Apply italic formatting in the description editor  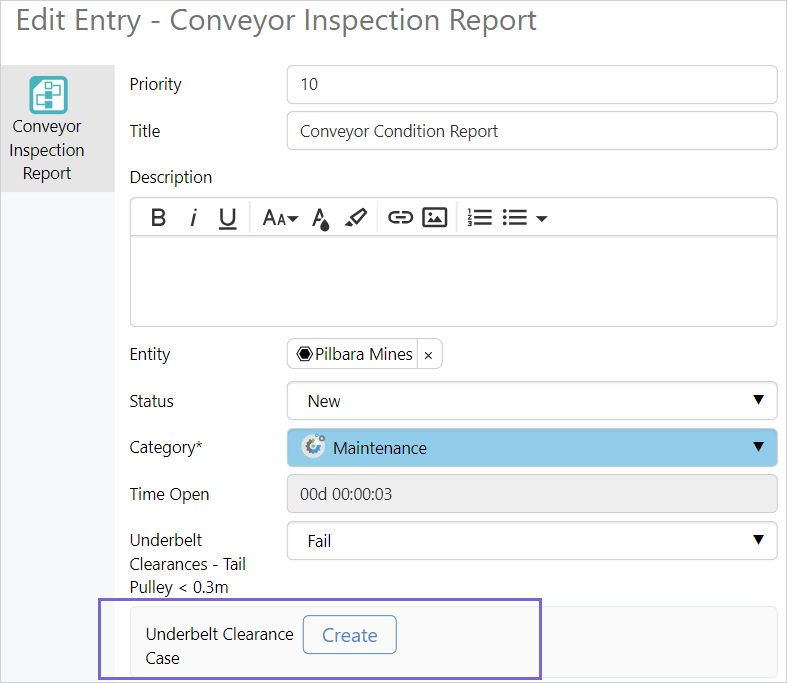click(193, 217)
